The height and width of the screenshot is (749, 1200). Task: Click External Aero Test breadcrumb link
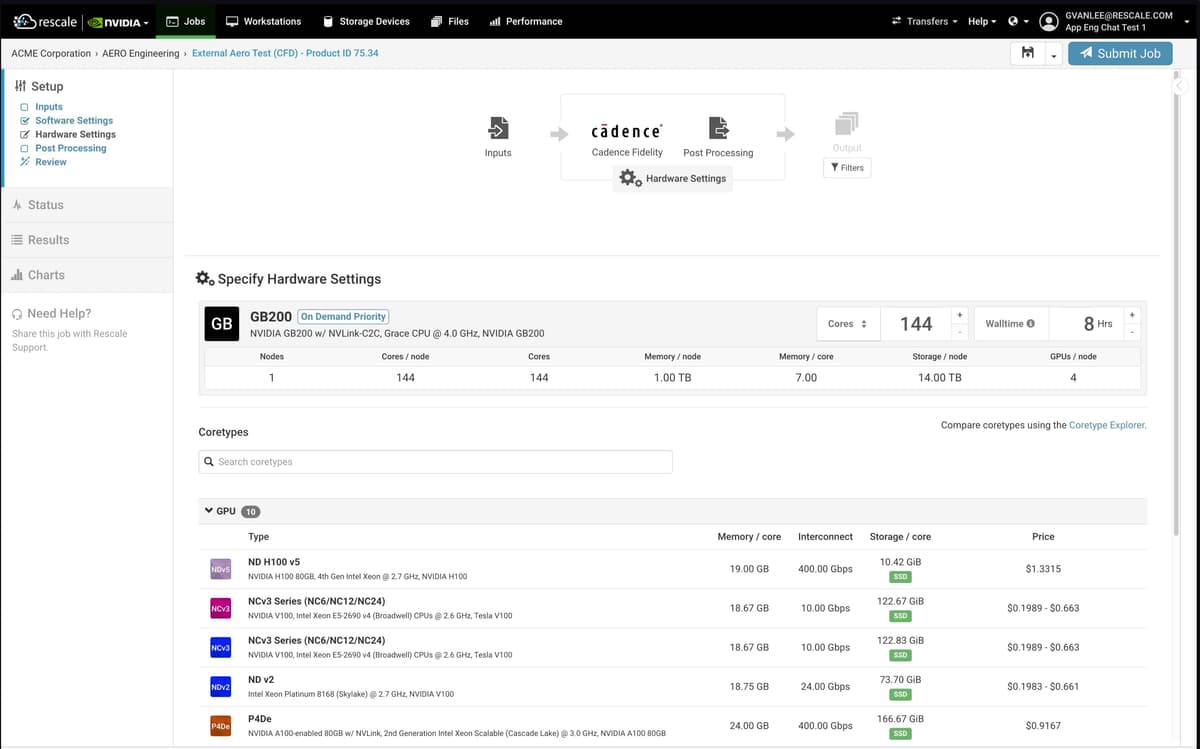(x=285, y=53)
